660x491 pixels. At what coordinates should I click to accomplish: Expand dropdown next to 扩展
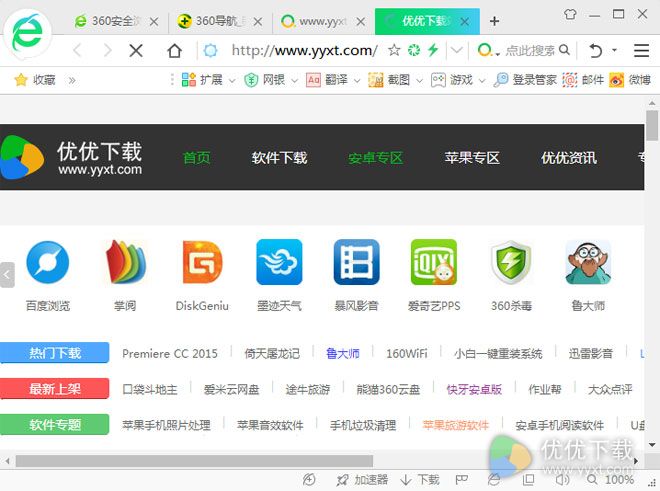(x=232, y=80)
